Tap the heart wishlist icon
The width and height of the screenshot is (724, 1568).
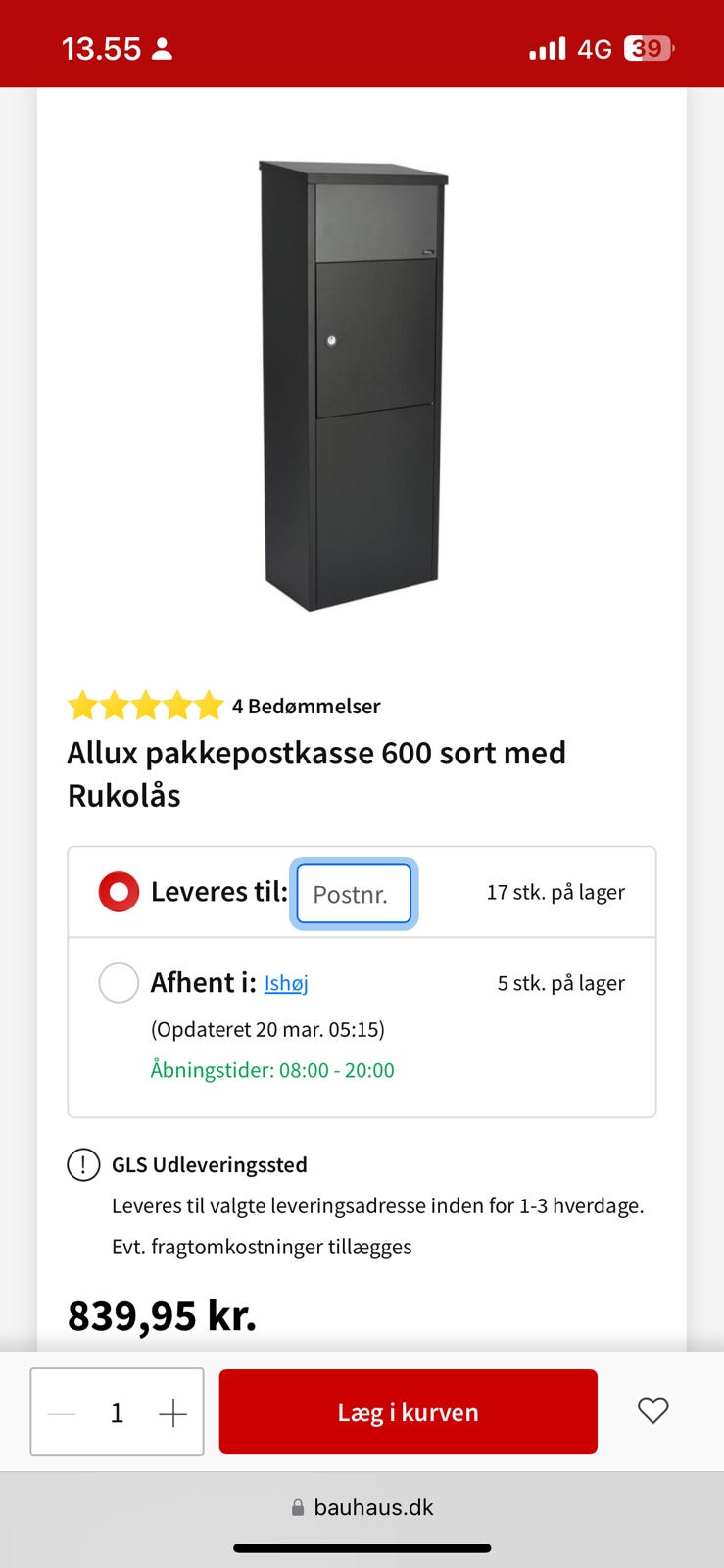[652, 1411]
